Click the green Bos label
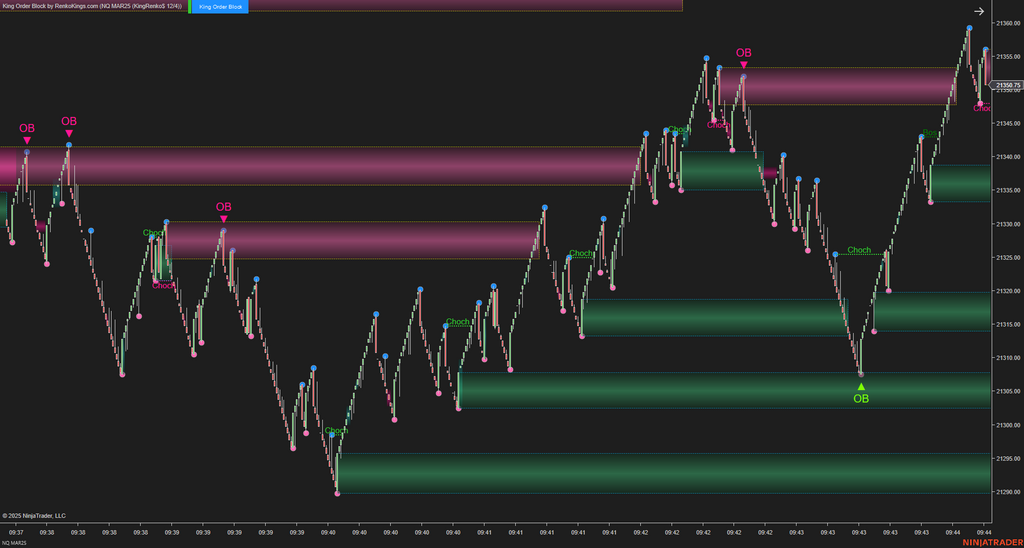Viewport: 1024px width, 548px height. [x=929, y=133]
